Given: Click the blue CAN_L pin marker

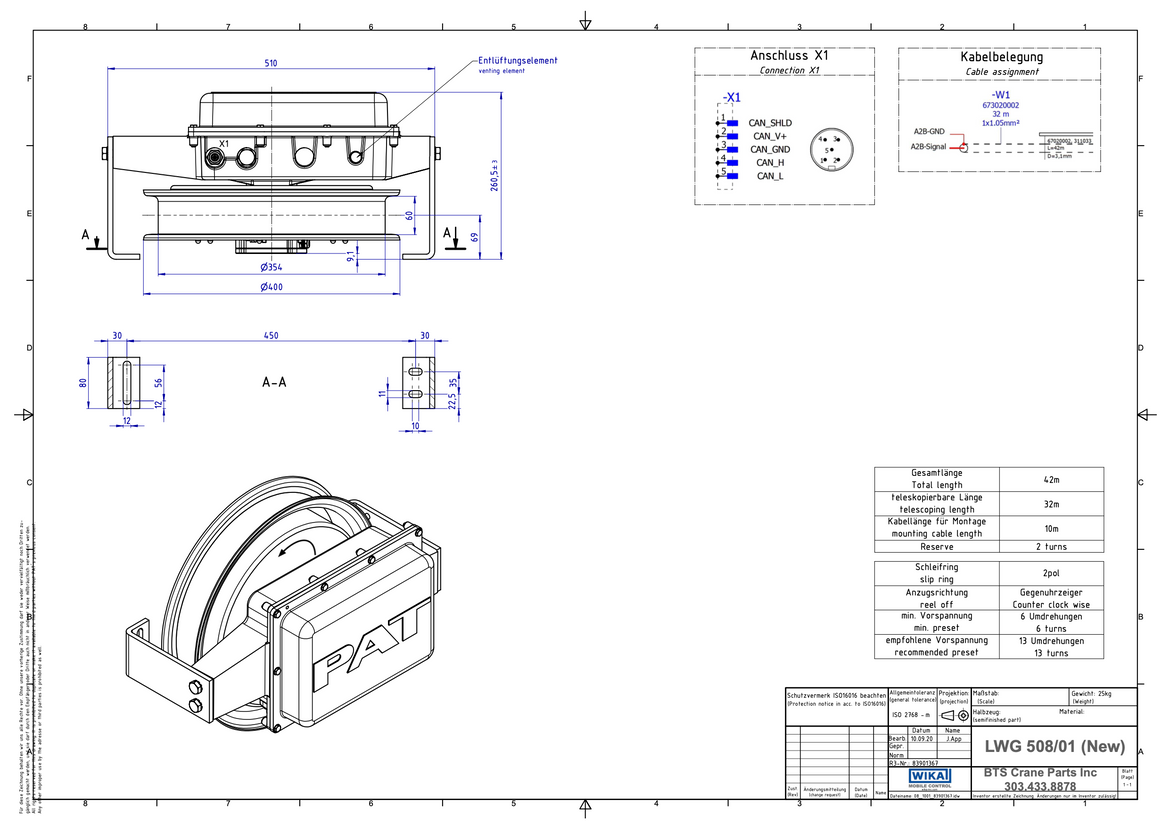Looking at the screenshot, I should click(731, 176).
